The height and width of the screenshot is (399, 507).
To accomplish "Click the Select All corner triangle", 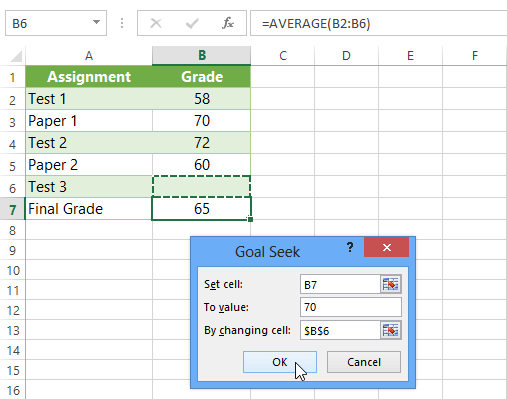I will pos(16,56).
